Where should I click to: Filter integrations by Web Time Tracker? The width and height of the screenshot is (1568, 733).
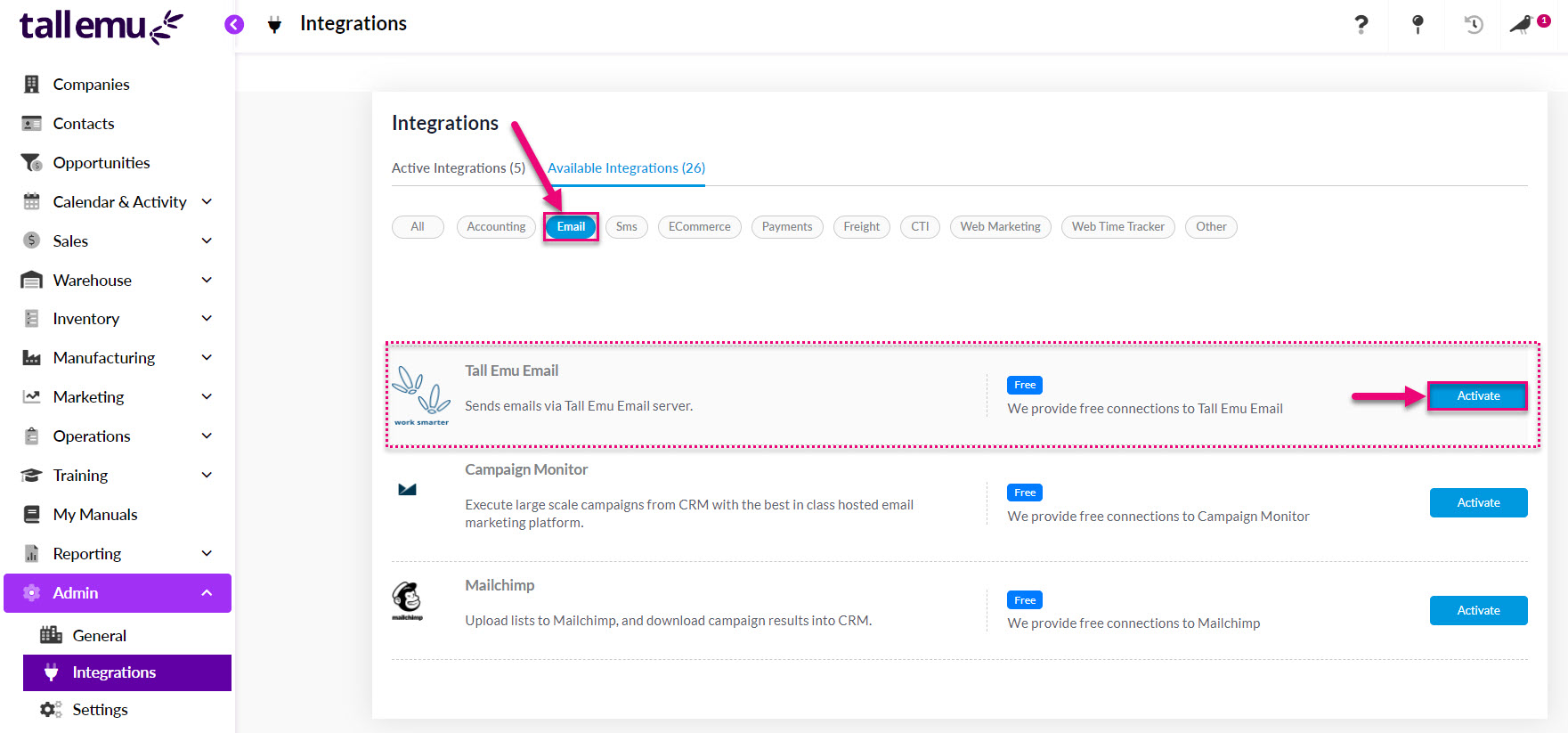click(x=1118, y=227)
